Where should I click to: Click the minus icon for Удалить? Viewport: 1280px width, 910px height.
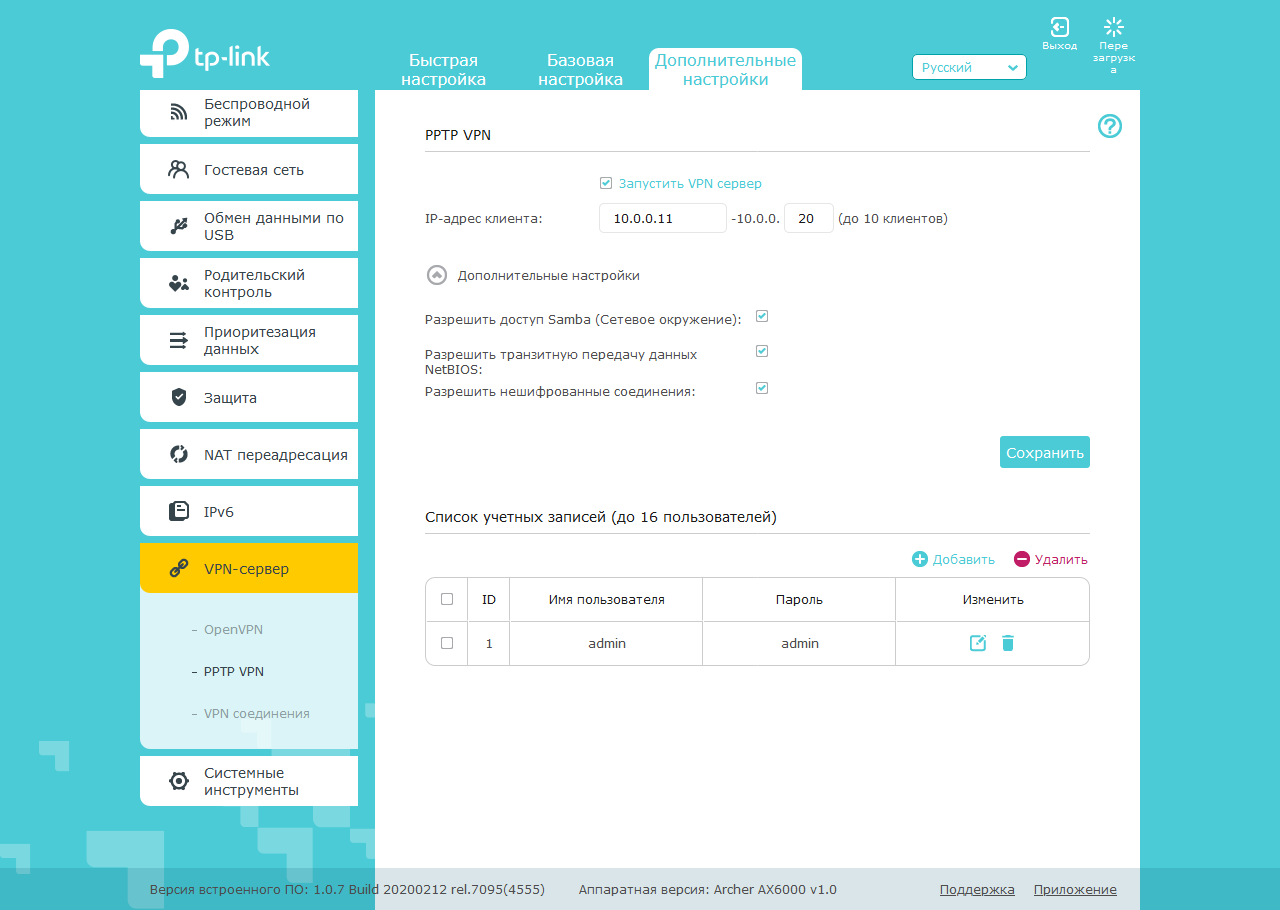click(1022, 559)
